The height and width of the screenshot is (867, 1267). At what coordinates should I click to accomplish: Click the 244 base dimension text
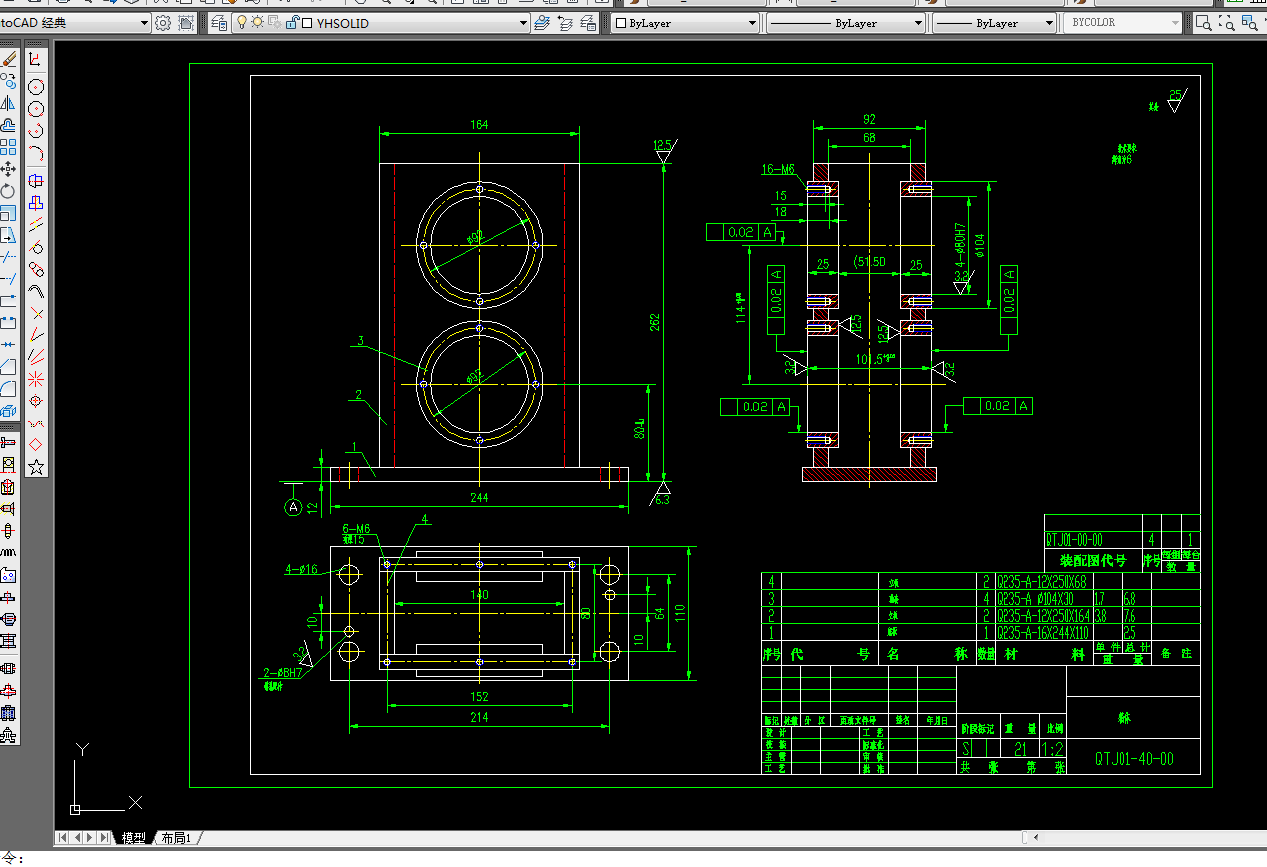point(480,498)
